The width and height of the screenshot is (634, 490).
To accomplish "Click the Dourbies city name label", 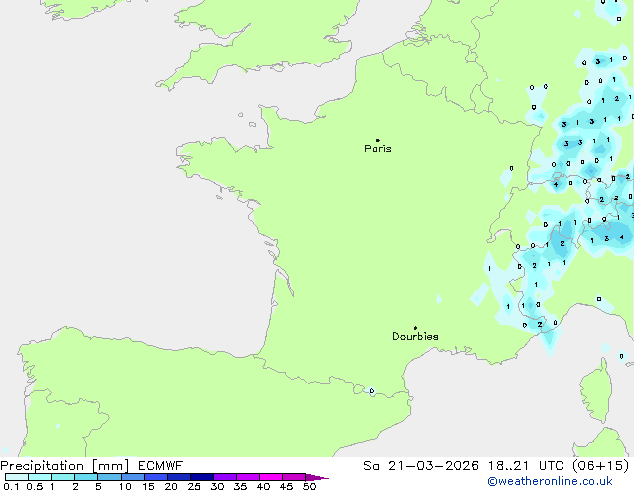I will tap(415, 337).
